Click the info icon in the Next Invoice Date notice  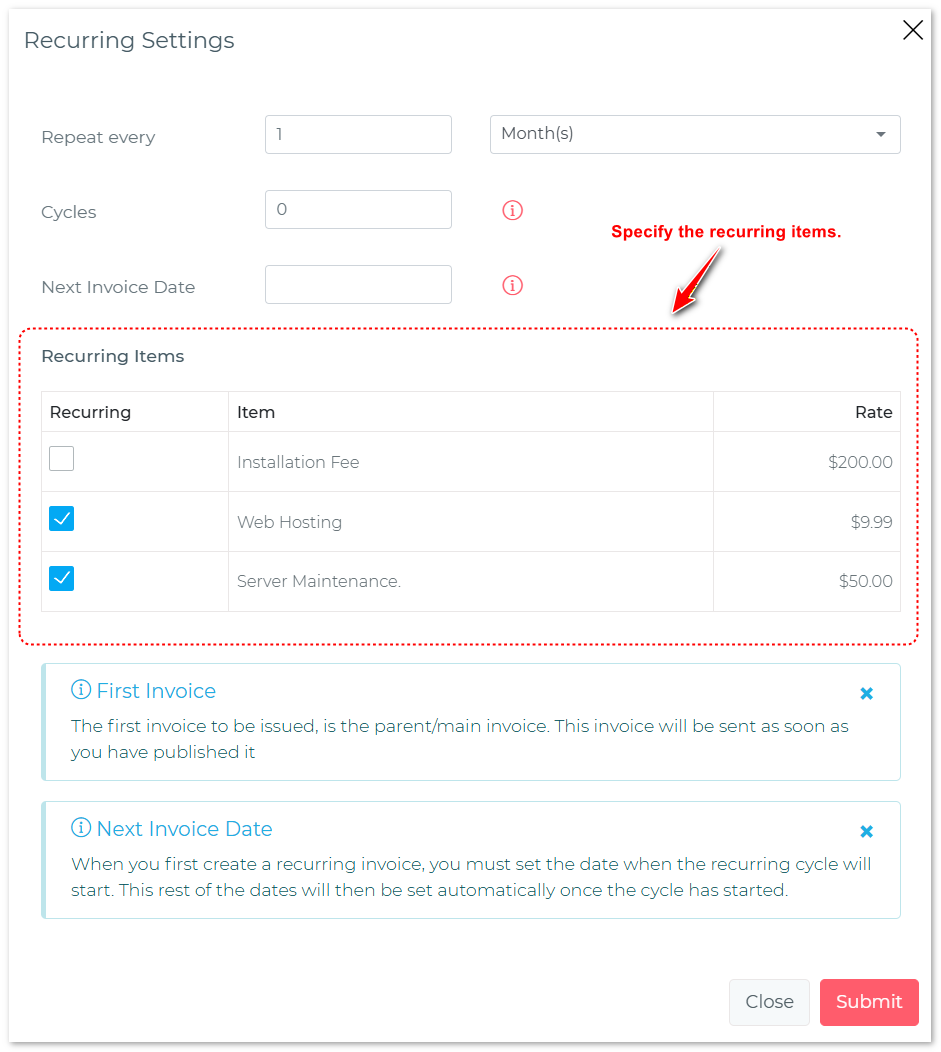click(79, 828)
